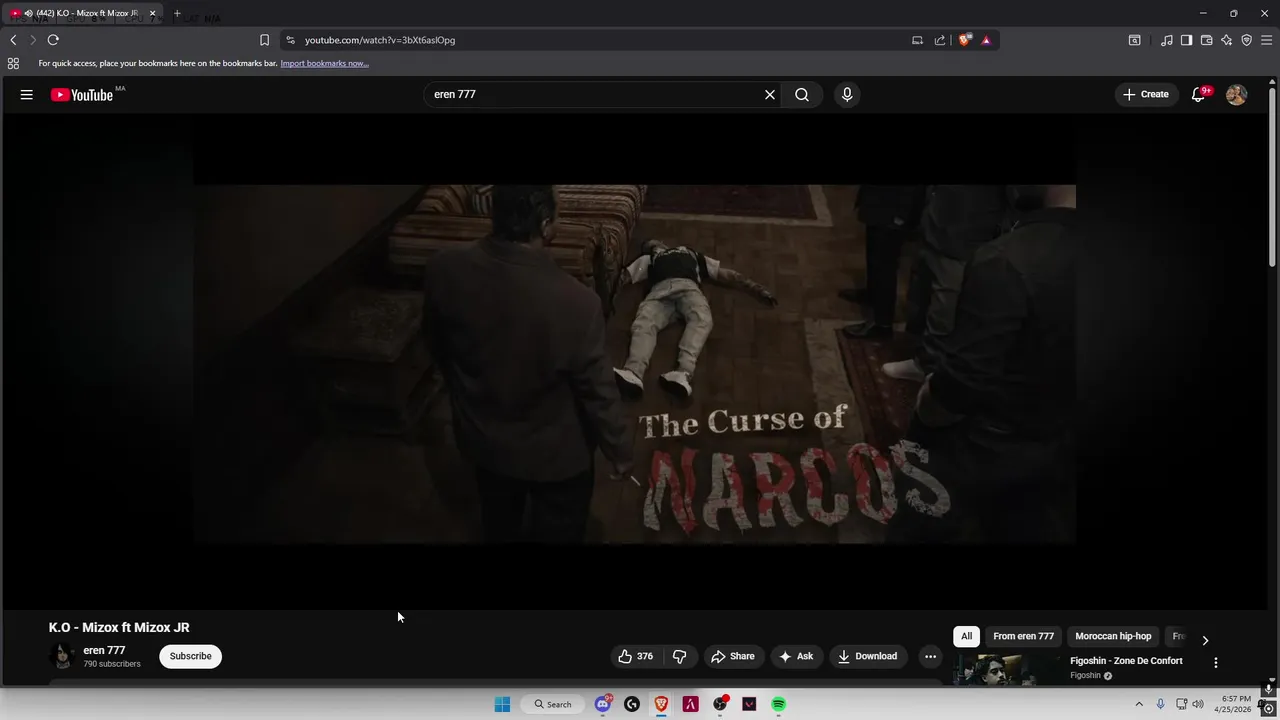Viewport: 1280px width, 720px height.
Task: Open the bookmarks bar apps grid icon
Action: [13, 63]
